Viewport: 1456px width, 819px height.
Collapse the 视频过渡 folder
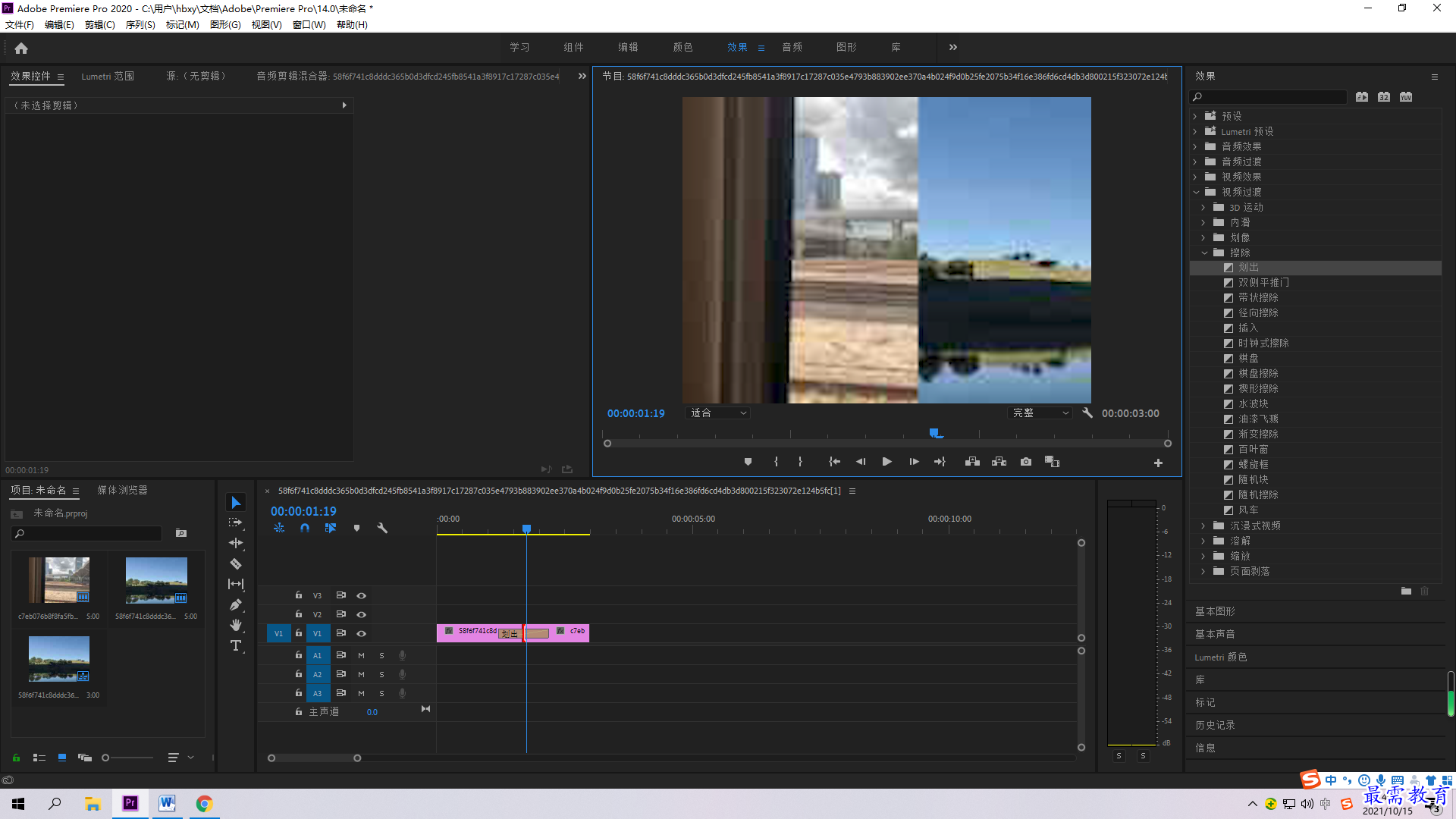pos(1196,192)
